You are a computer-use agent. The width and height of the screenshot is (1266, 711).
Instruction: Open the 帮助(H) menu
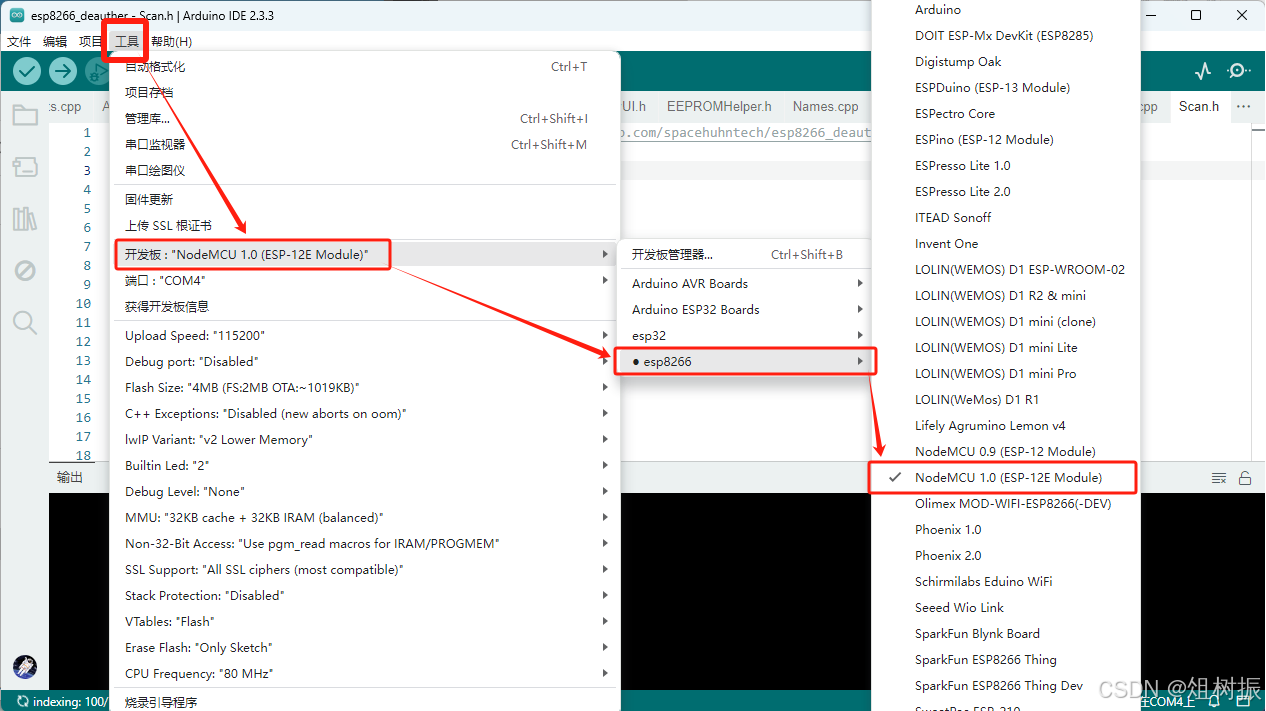coord(171,41)
